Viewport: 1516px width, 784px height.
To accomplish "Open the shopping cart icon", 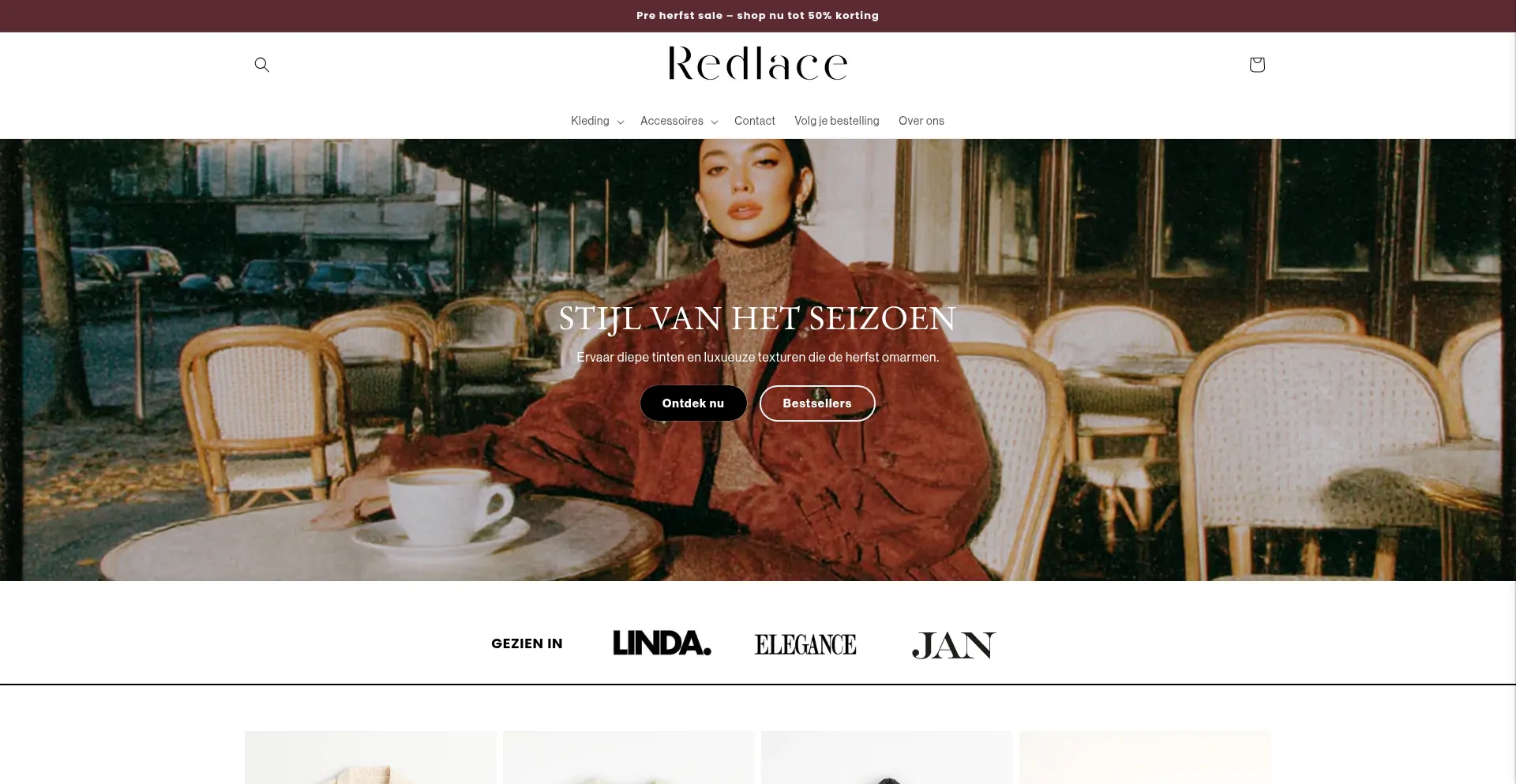I will (1257, 65).
